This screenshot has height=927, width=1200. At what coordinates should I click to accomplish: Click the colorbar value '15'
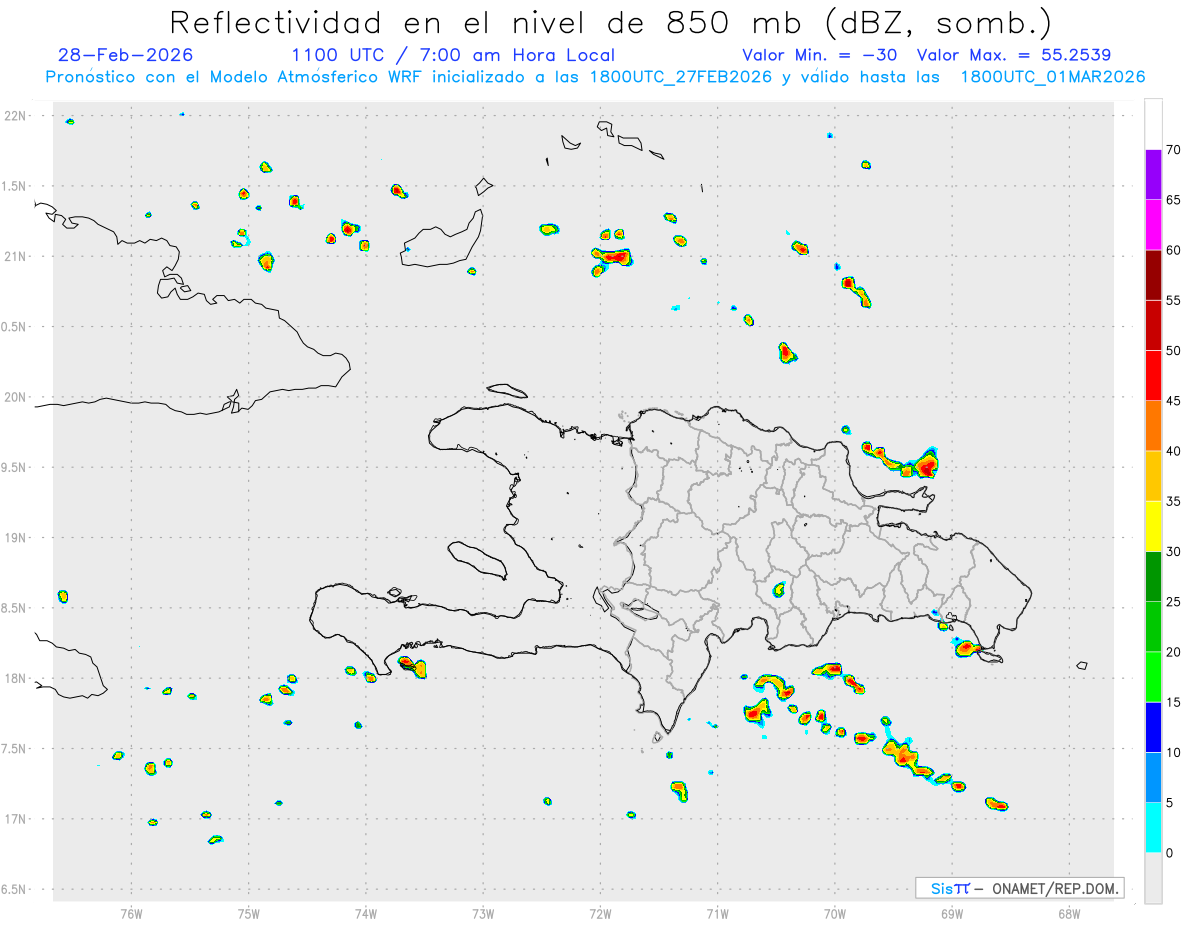tap(1173, 702)
